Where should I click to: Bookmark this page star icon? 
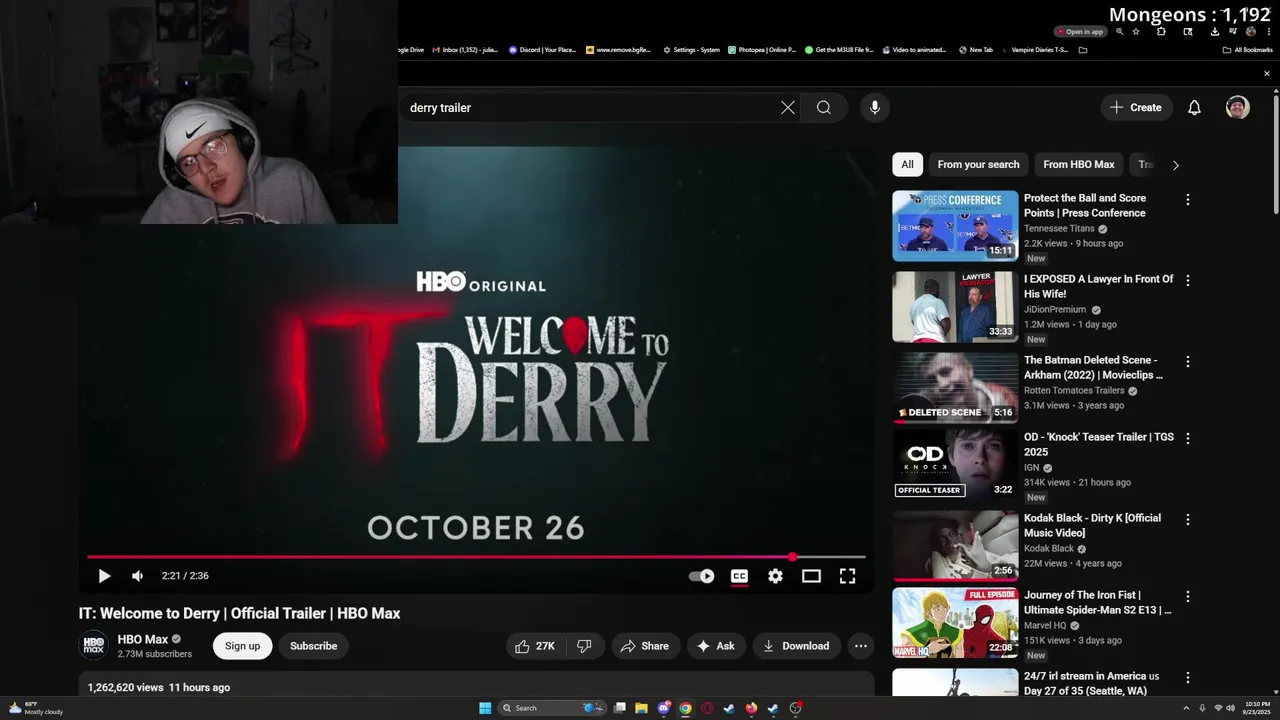(x=1136, y=32)
